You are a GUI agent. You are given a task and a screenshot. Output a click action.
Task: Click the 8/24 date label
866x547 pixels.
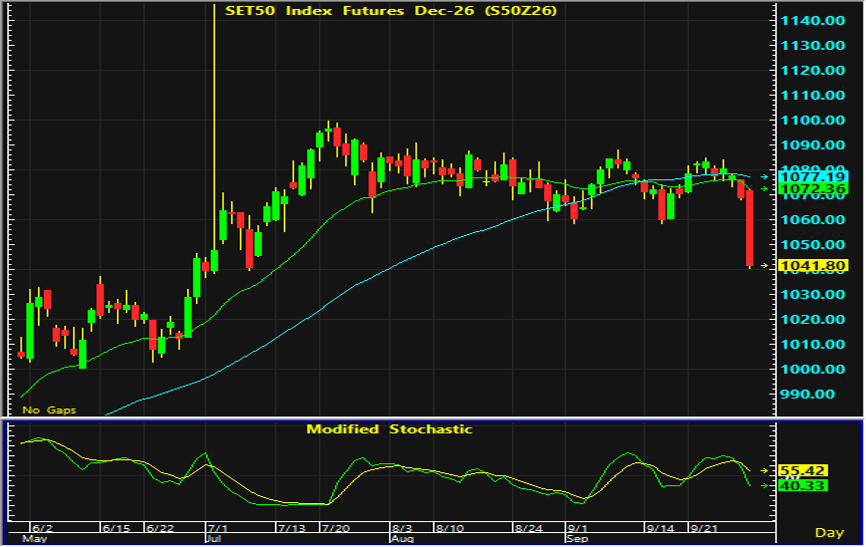point(529,528)
